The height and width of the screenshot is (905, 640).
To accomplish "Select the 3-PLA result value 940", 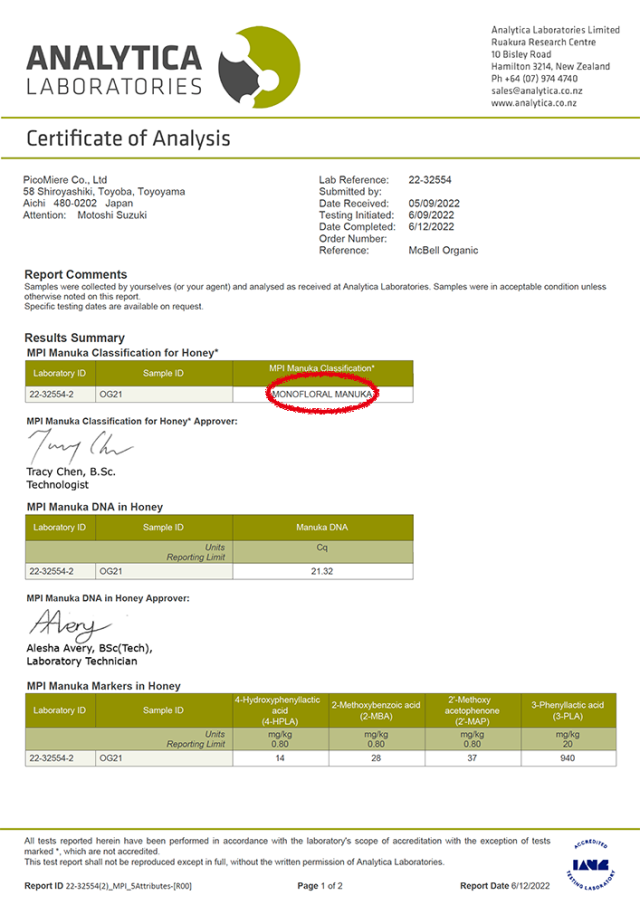I will 568,758.
